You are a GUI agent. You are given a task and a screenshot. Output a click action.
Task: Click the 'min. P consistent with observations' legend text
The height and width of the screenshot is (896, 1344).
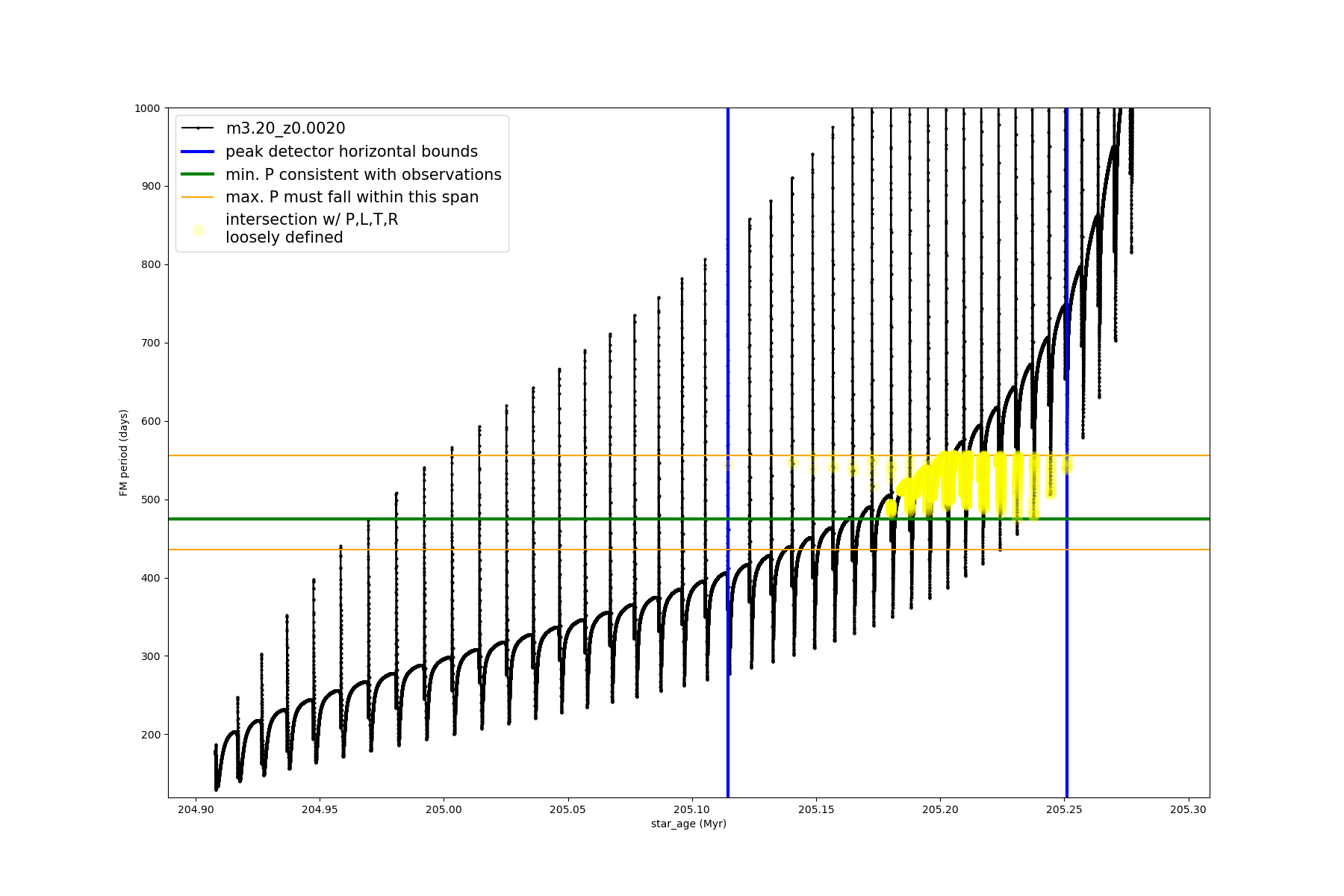coord(363,175)
